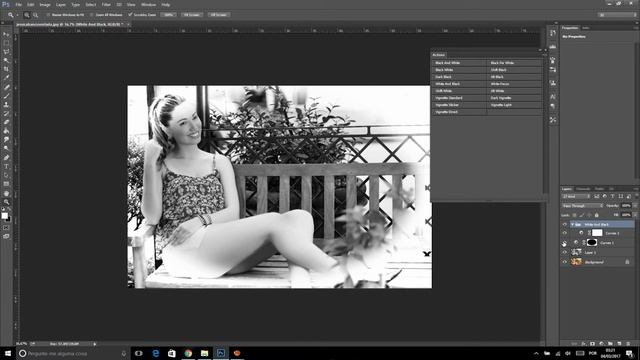The height and width of the screenshot is (360, 640).
Task: Click the Fill Screen button
Action: [x=219, y=15]
